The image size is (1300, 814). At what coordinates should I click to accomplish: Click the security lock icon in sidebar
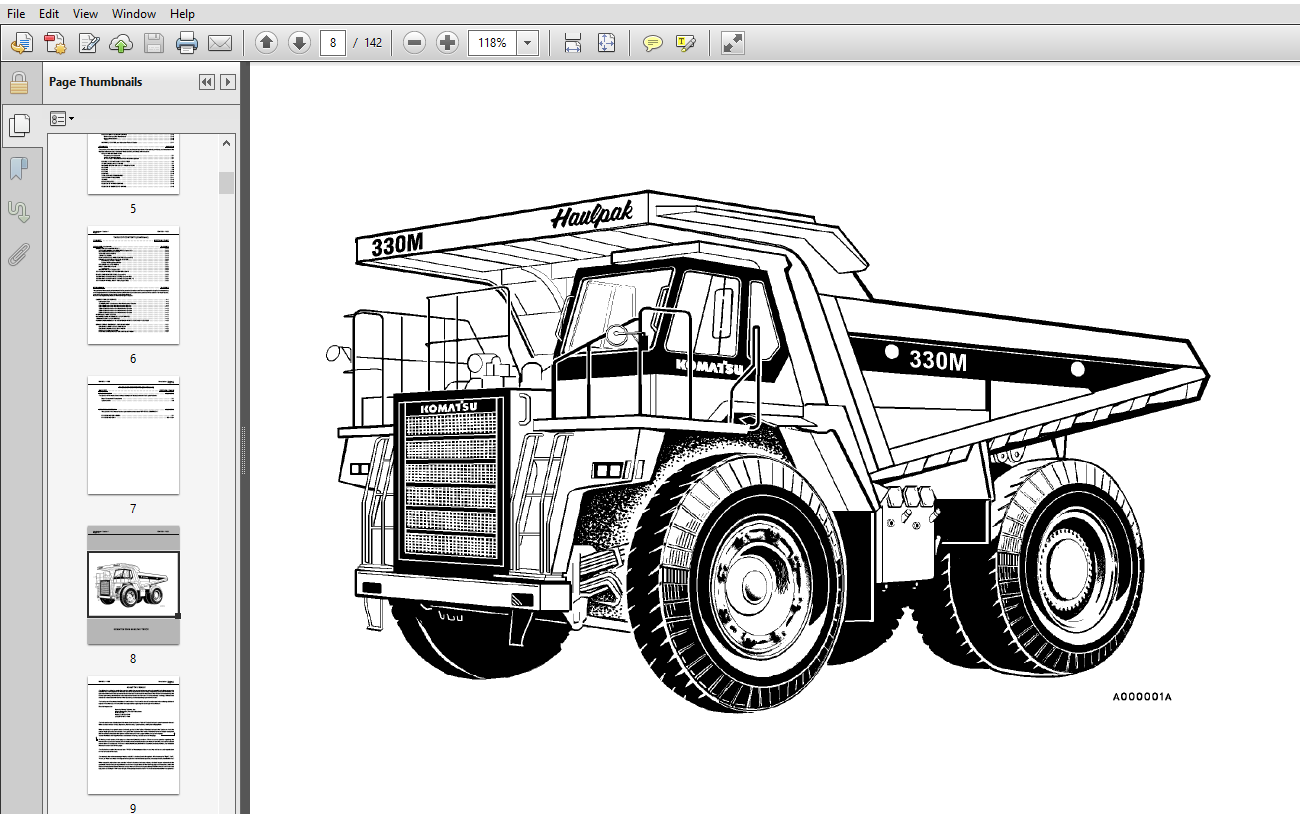[19, 82]
